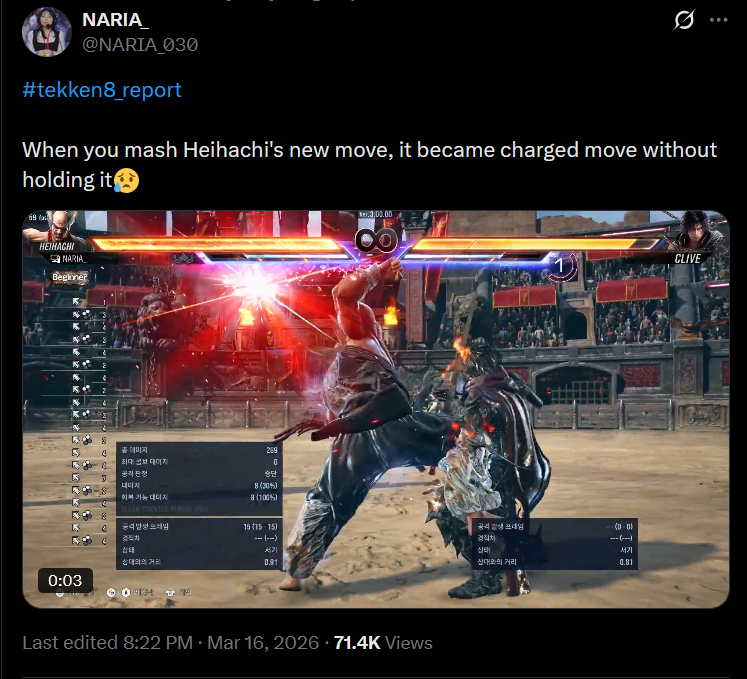Click the infinity round timer icon
747x679 pixels.
click(376, 240)
